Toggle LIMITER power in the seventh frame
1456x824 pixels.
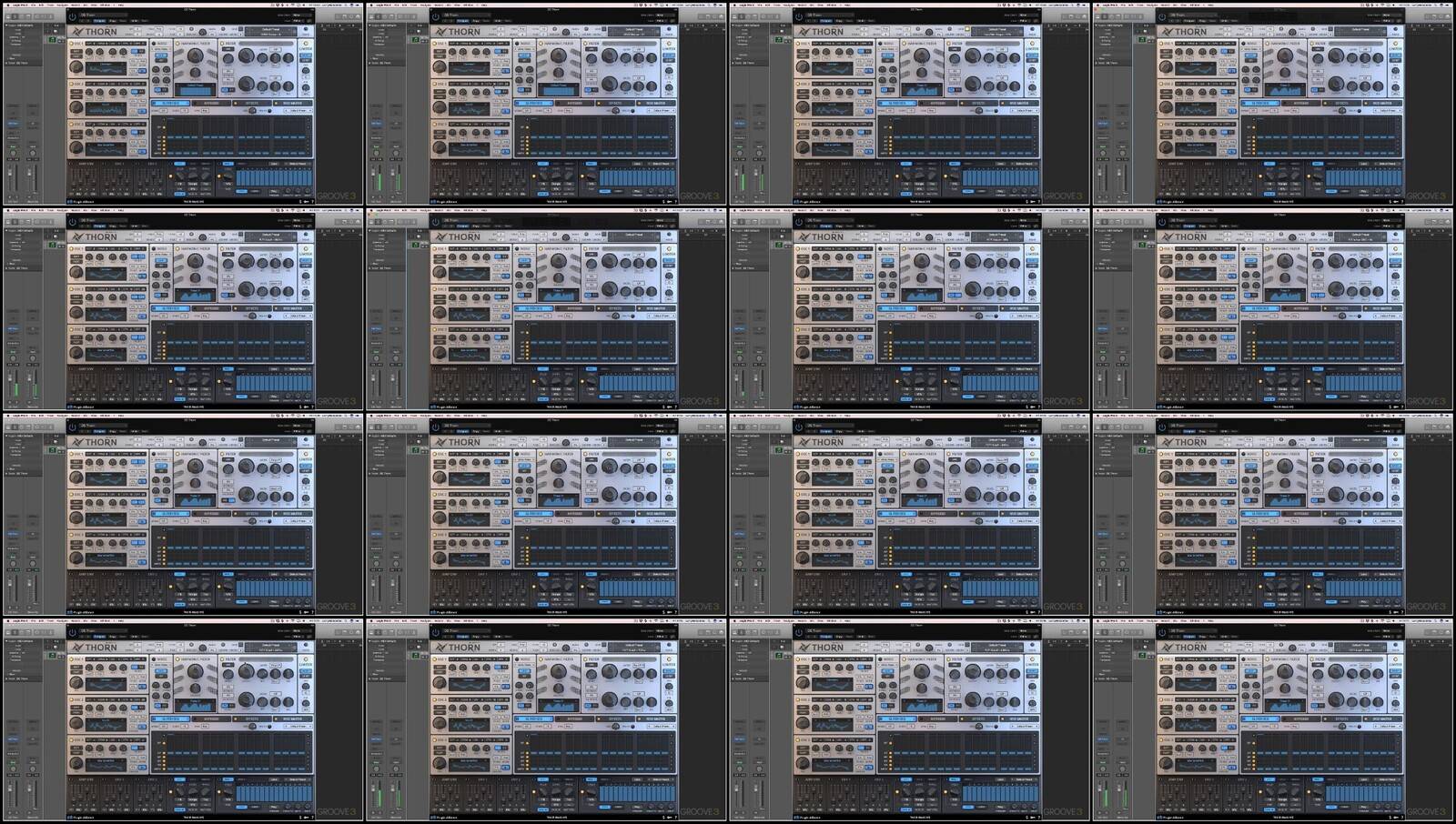click(x=1034, y=248)
